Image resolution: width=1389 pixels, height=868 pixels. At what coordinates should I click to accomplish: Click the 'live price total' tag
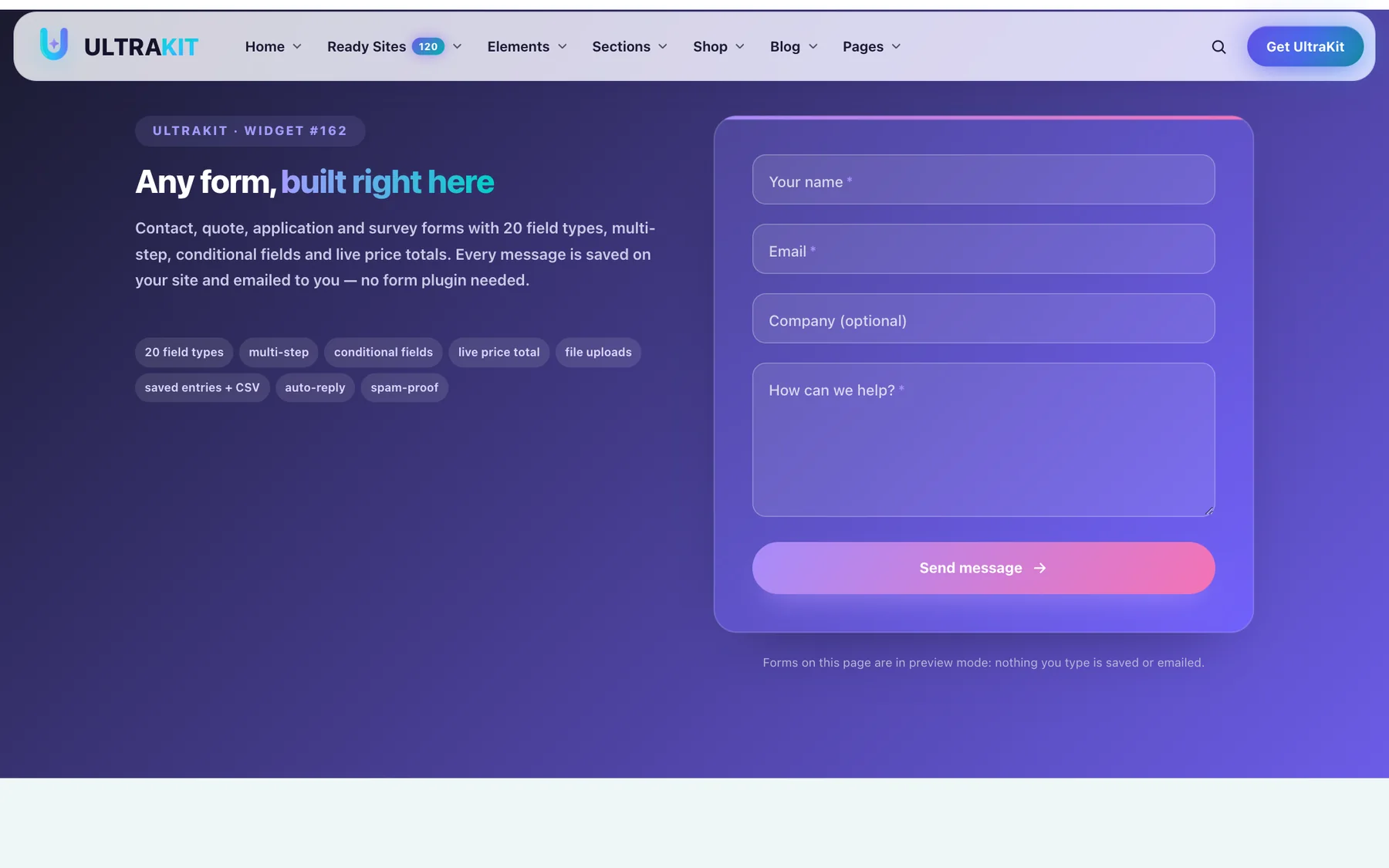[x=499, y=353]
